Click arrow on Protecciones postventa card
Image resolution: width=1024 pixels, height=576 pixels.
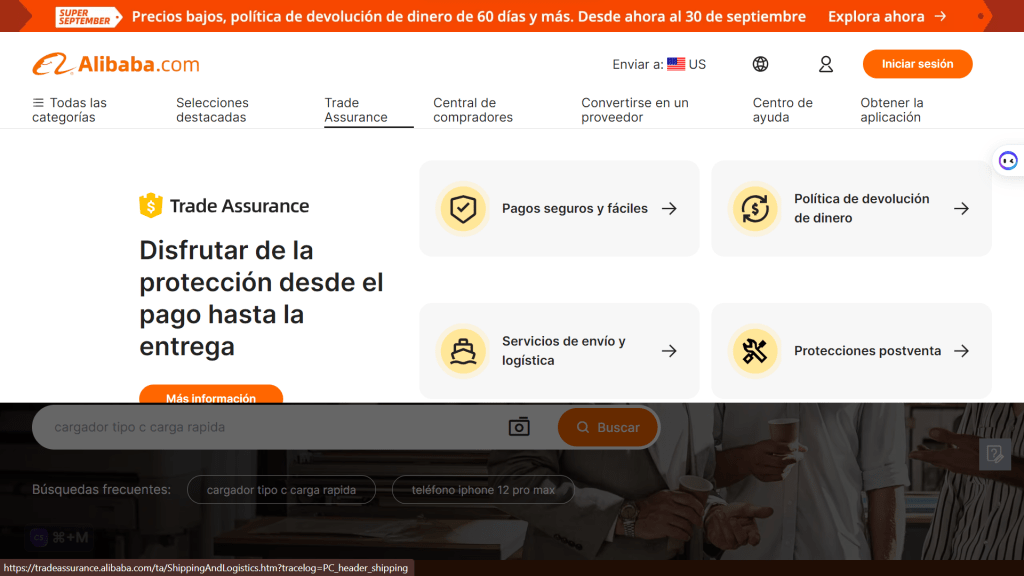[x=961, y=351]
